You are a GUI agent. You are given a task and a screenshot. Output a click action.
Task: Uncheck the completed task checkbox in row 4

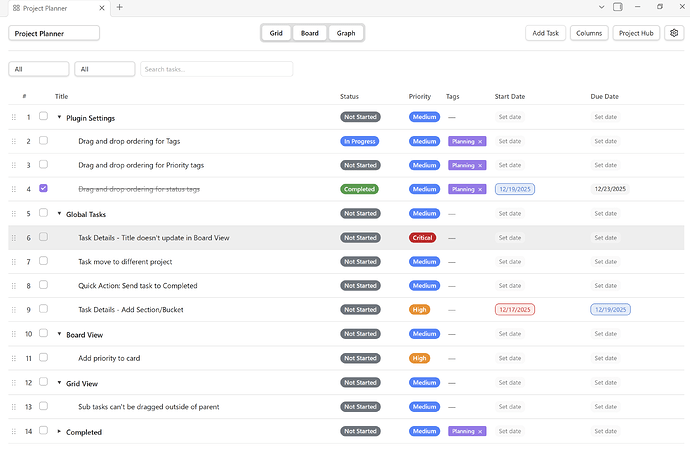(43, 189)
